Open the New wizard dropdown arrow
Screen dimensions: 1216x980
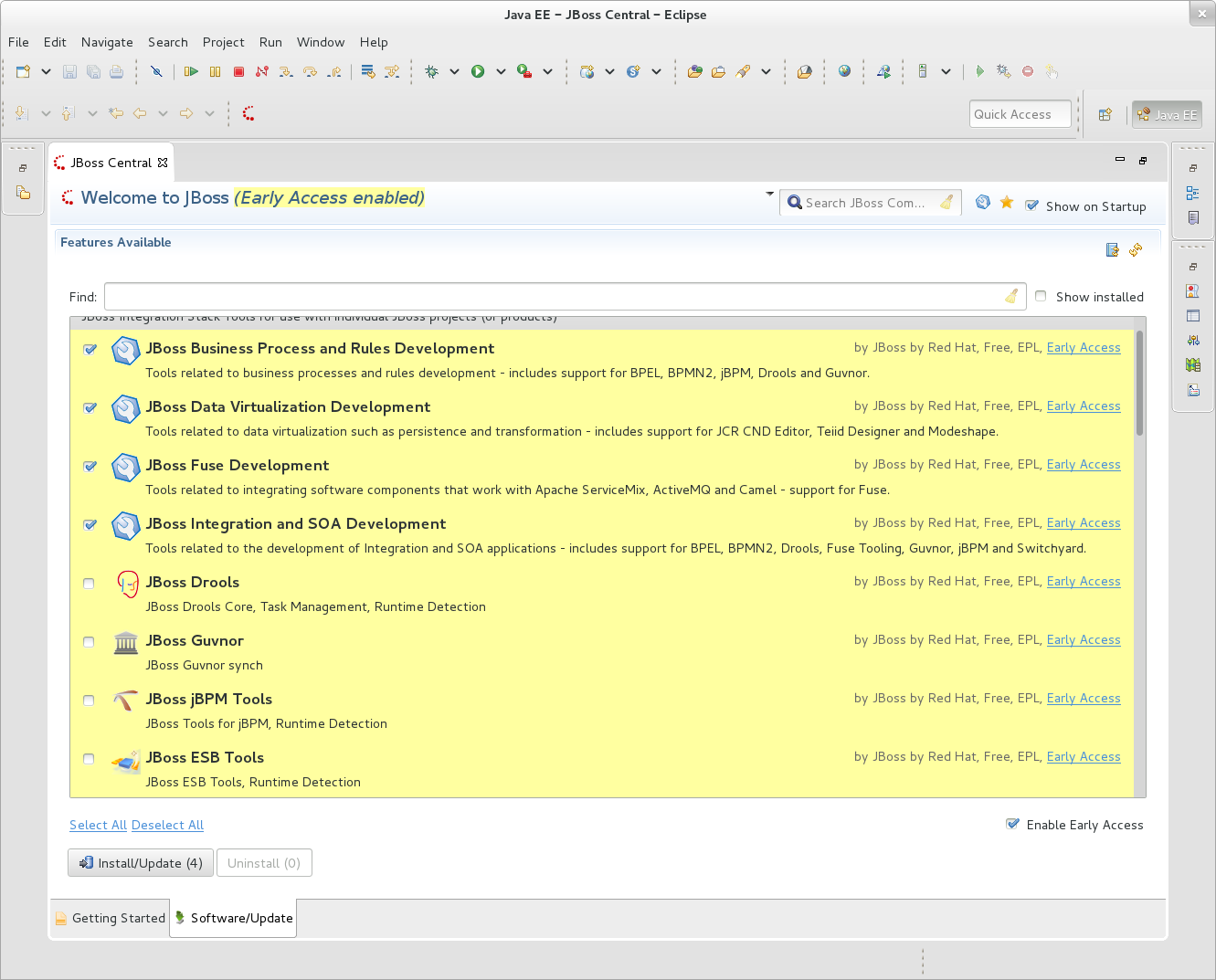pyautogui.click(x=46, y=71)
